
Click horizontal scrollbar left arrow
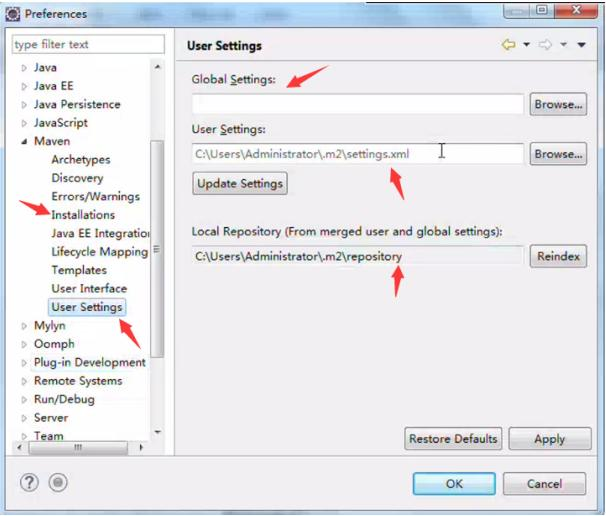[x=19, y=448]
